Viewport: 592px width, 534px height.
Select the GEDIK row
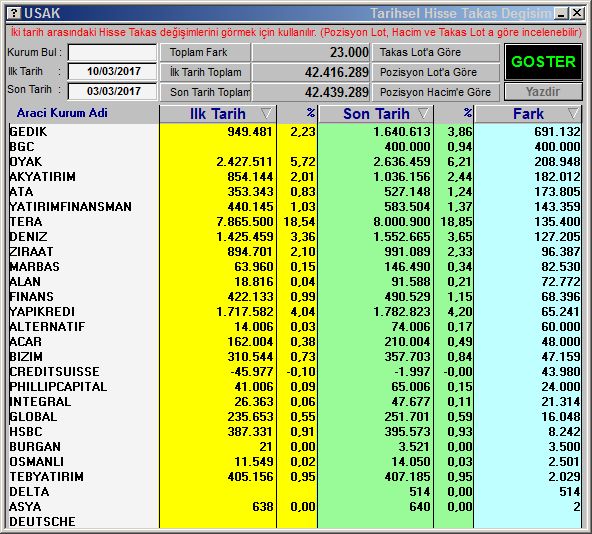pyautogui.click(x=295, y=131)
